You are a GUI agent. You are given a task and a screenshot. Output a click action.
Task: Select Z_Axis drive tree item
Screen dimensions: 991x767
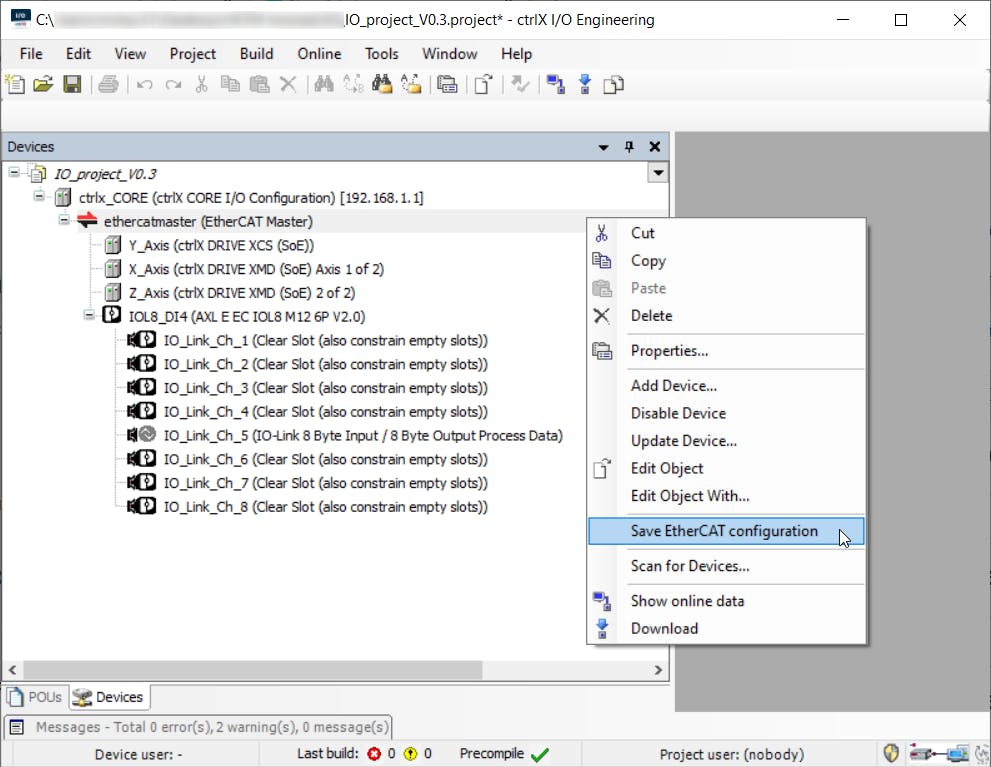pos(242,293)
